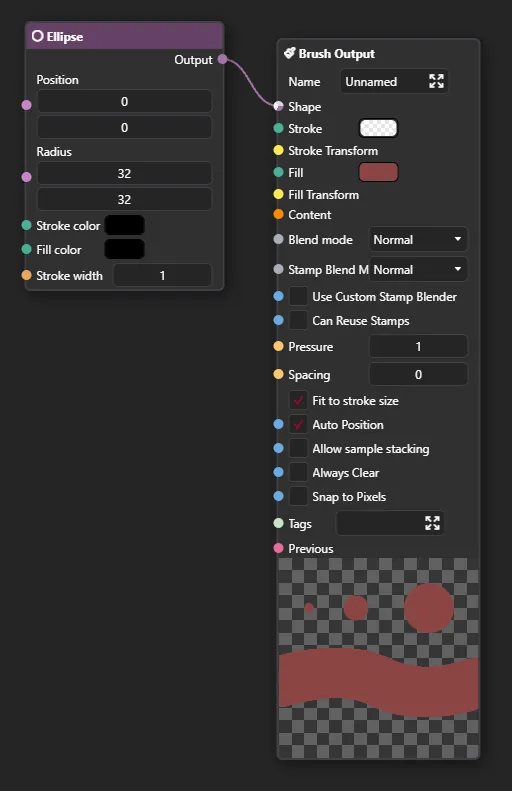Enable Allow sample stacking checkbox
This screenshot has width=512, height=791.
coord(298,448)
